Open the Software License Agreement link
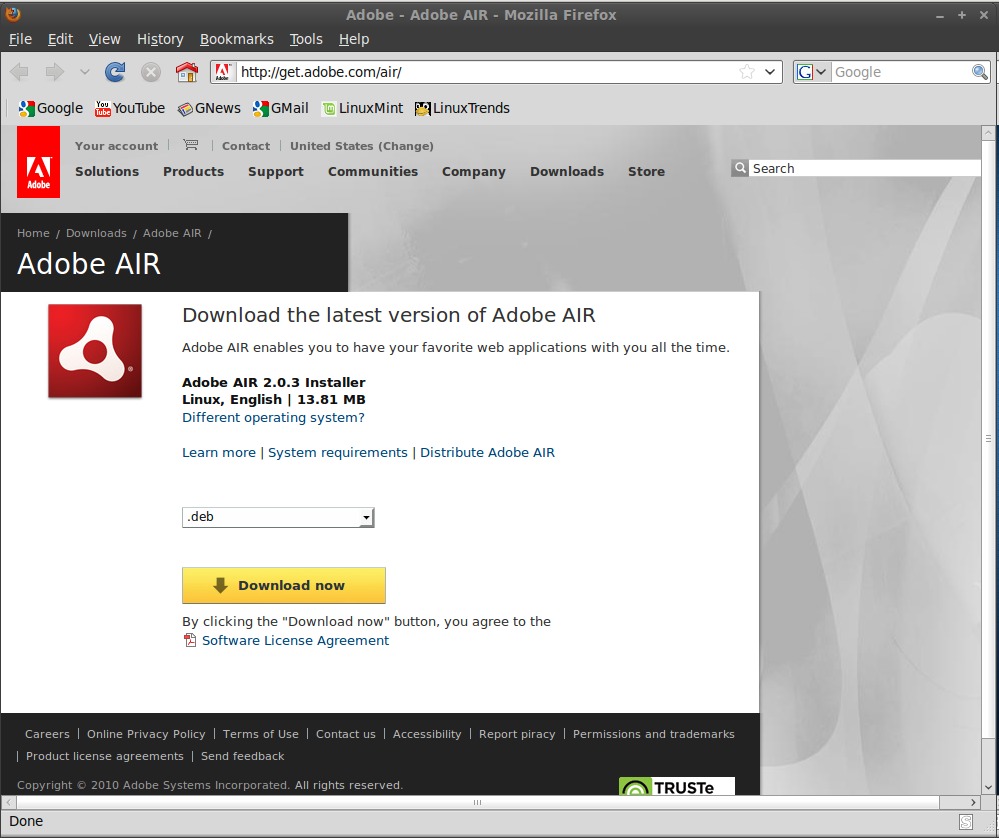The height and width of the screenshot is (838, 999). coord(295,640)
